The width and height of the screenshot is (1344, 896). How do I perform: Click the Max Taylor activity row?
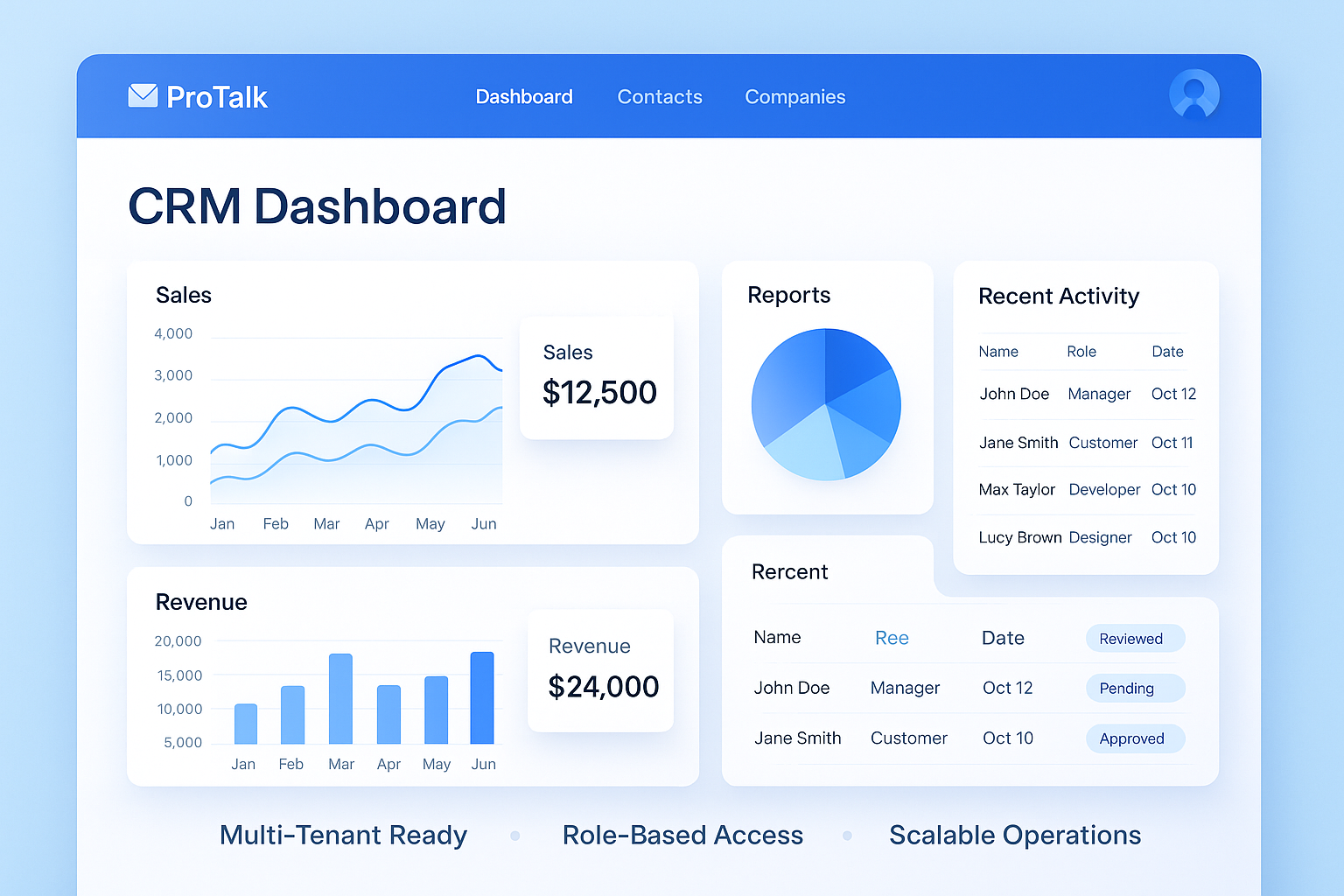tap(1085, 489)
